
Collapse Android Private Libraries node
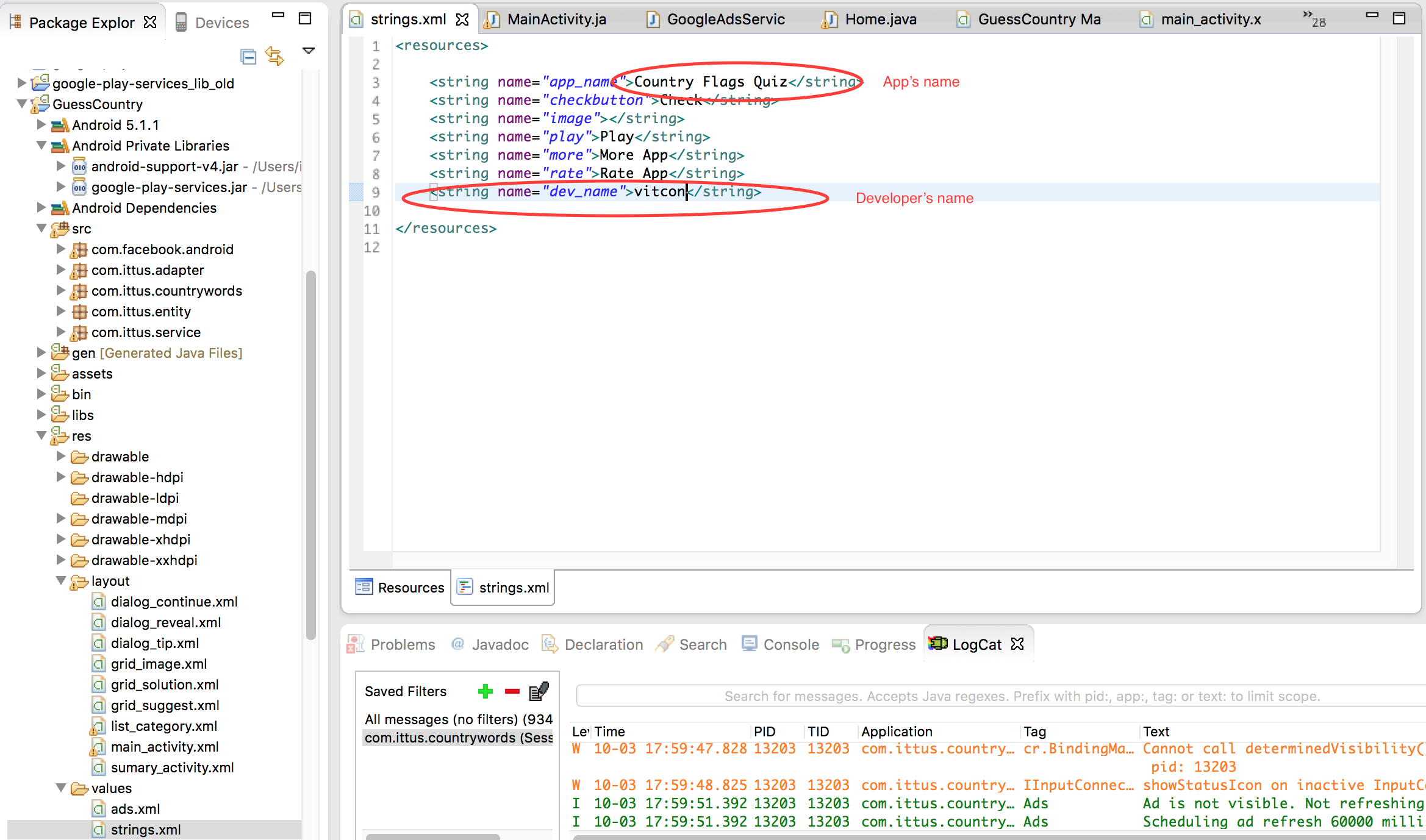41,145
